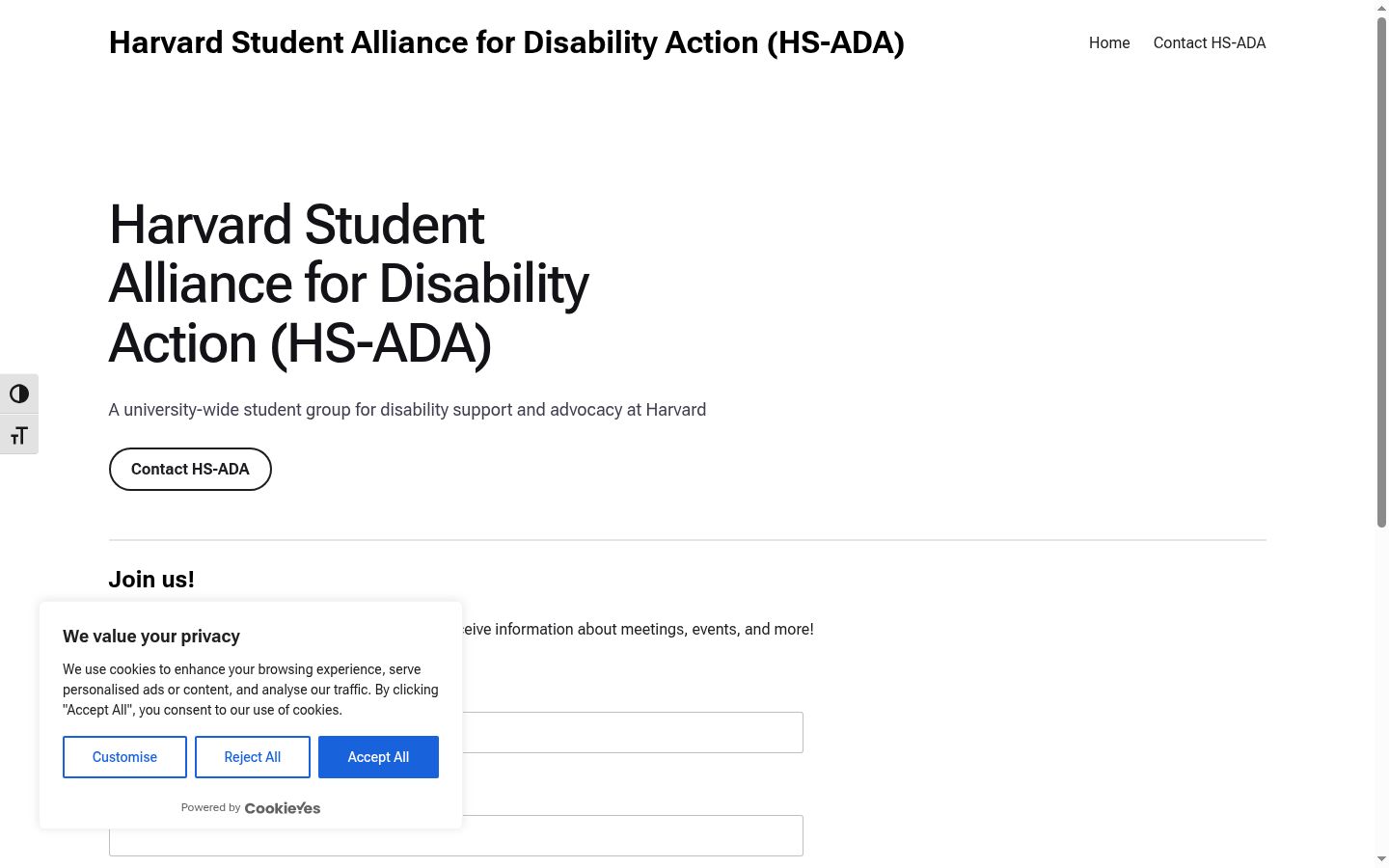This screenshot has width=1389, height=868.
Task: Open the CookieYes logo link
Action: point(283,808)
